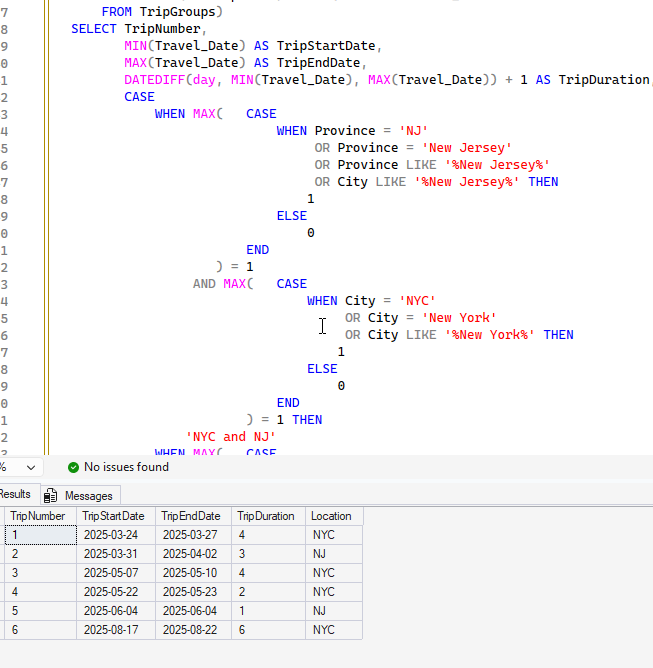Click the DATEDIFF function in the query
The width and height of the screenshot is (653, 668).
(x=155, y=80)
